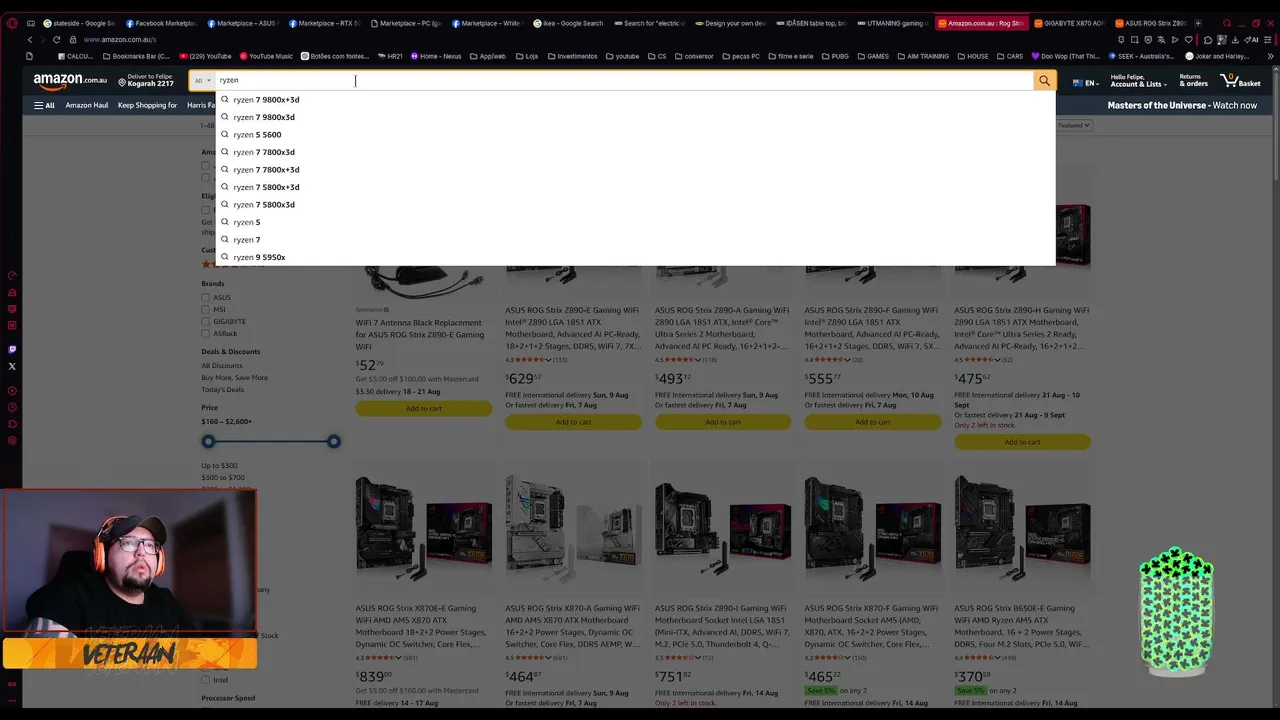This screenshot has width=1280, height=720.
Task: Click the Basket cart icon
Action: (x=1242, y=80)
